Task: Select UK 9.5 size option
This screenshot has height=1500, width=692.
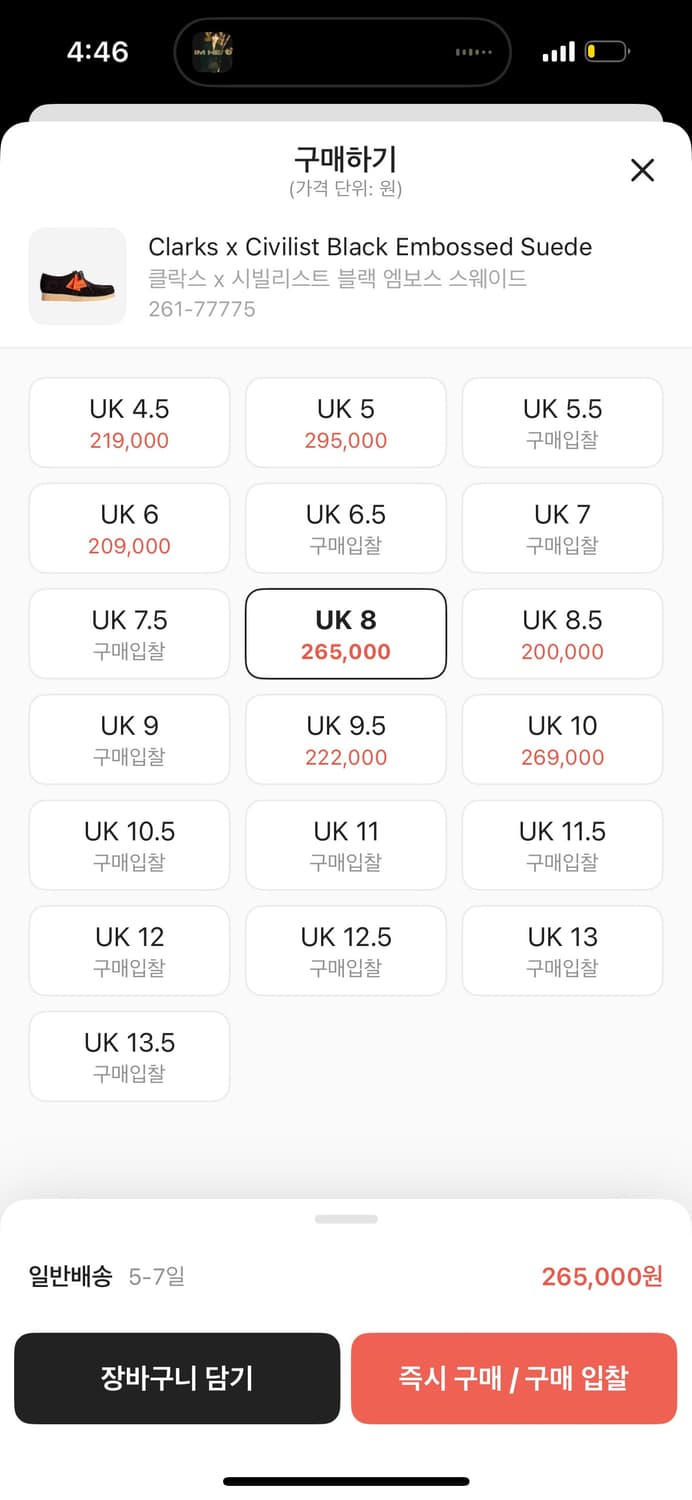Action: coord(346,740)
